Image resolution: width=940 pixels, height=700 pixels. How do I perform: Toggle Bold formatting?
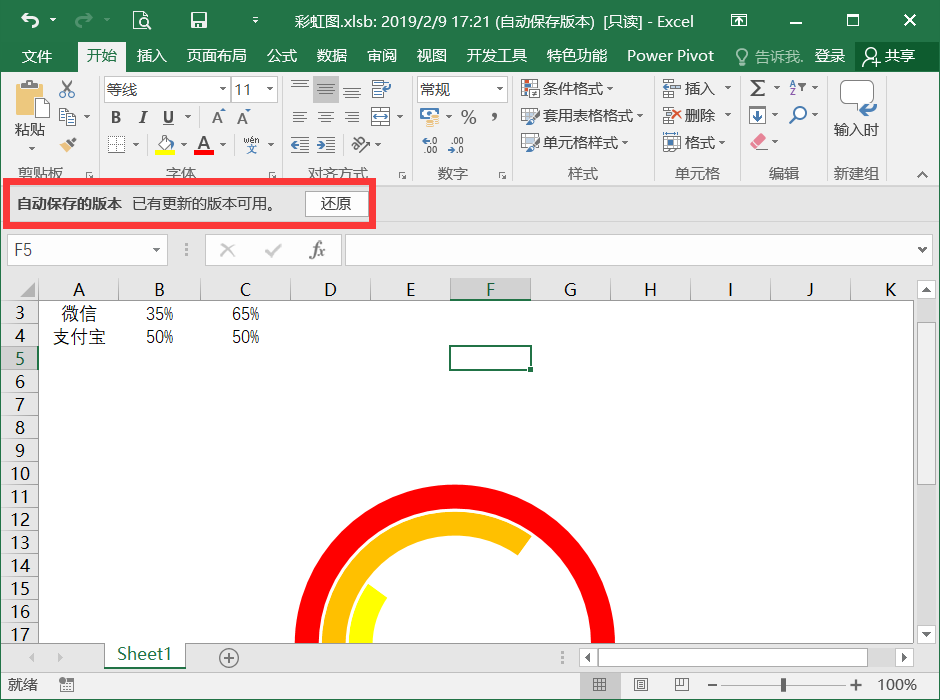(x=116, y=117)
